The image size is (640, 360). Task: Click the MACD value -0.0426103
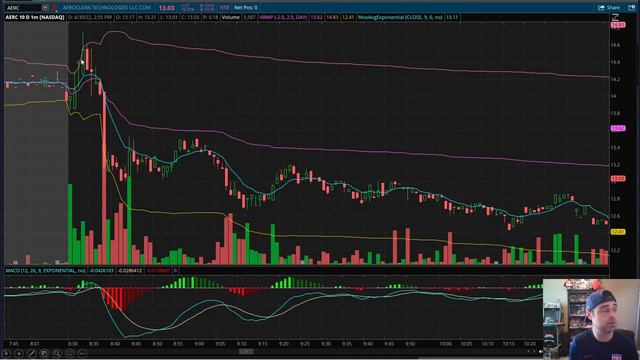coord(101,271)
